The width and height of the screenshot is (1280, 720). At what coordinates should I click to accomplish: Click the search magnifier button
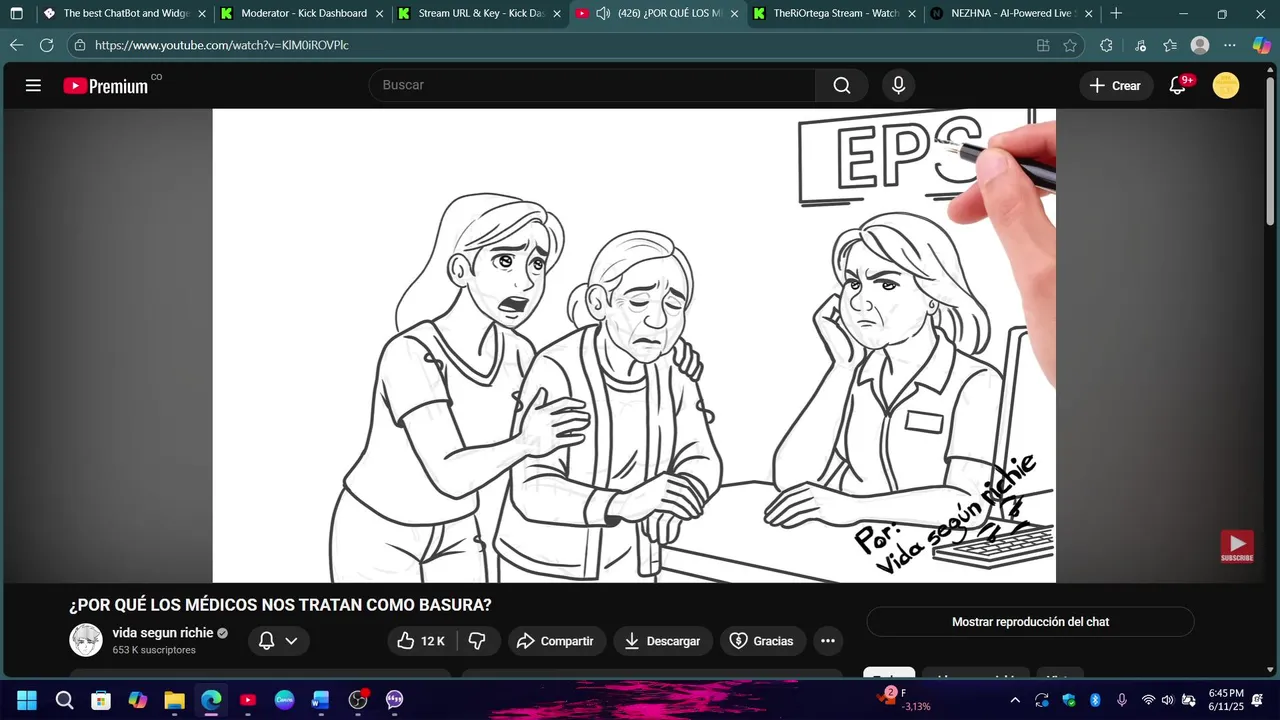[x=842, y=85]
